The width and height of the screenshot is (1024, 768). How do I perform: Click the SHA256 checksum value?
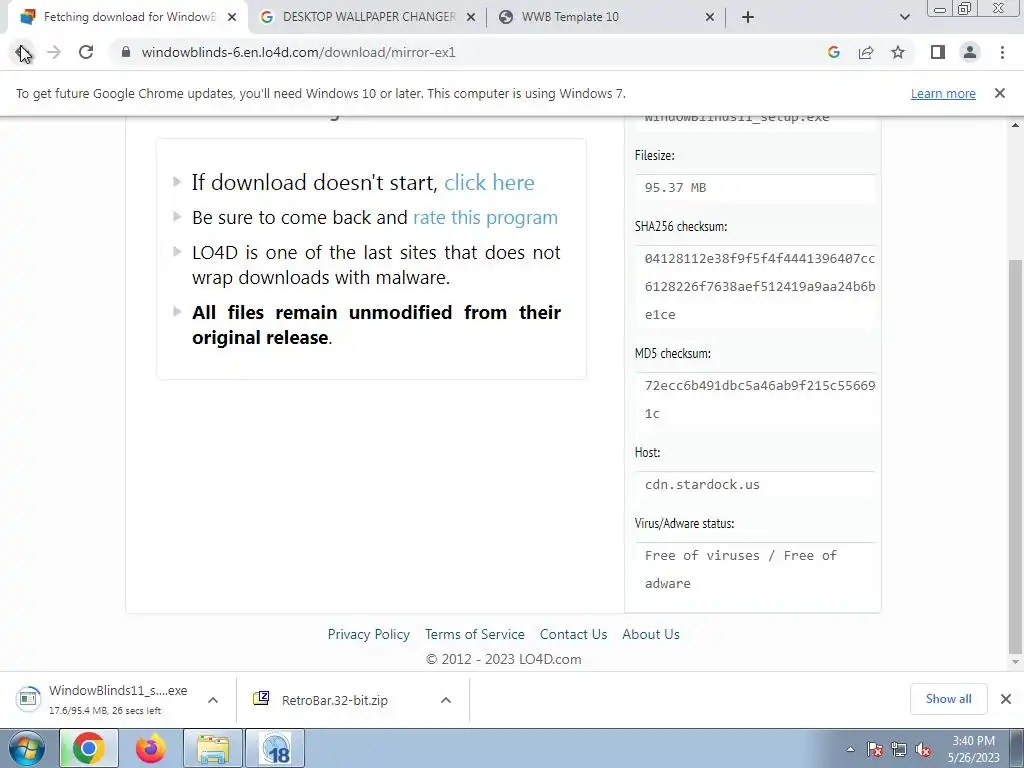[x=760, y=286]
